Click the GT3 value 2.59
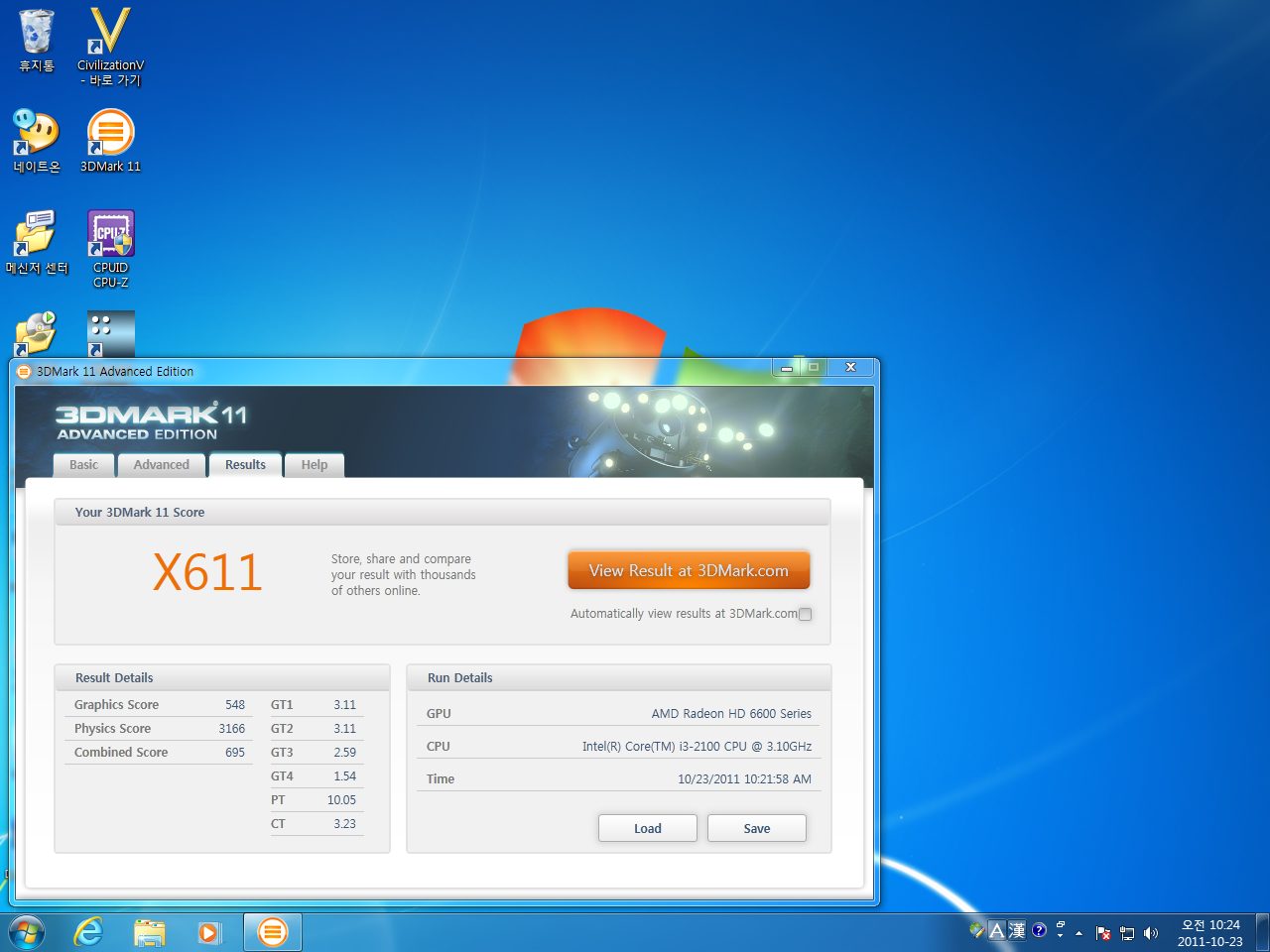This screenshot has height=952, width=1270. coord(344,753)
